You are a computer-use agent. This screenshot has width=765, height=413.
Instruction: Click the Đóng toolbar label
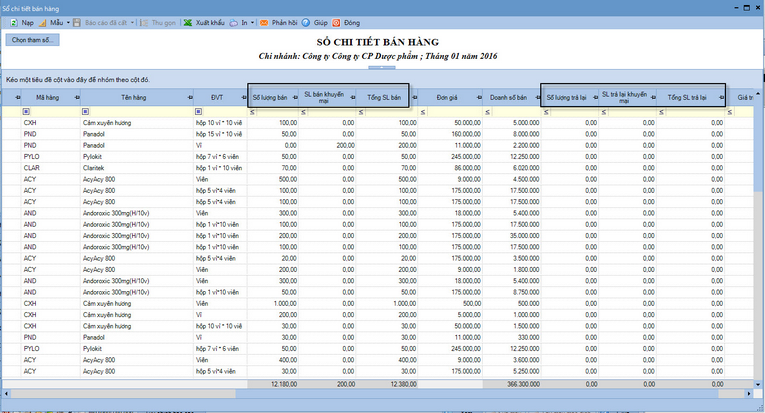click(x=352, y=23)
